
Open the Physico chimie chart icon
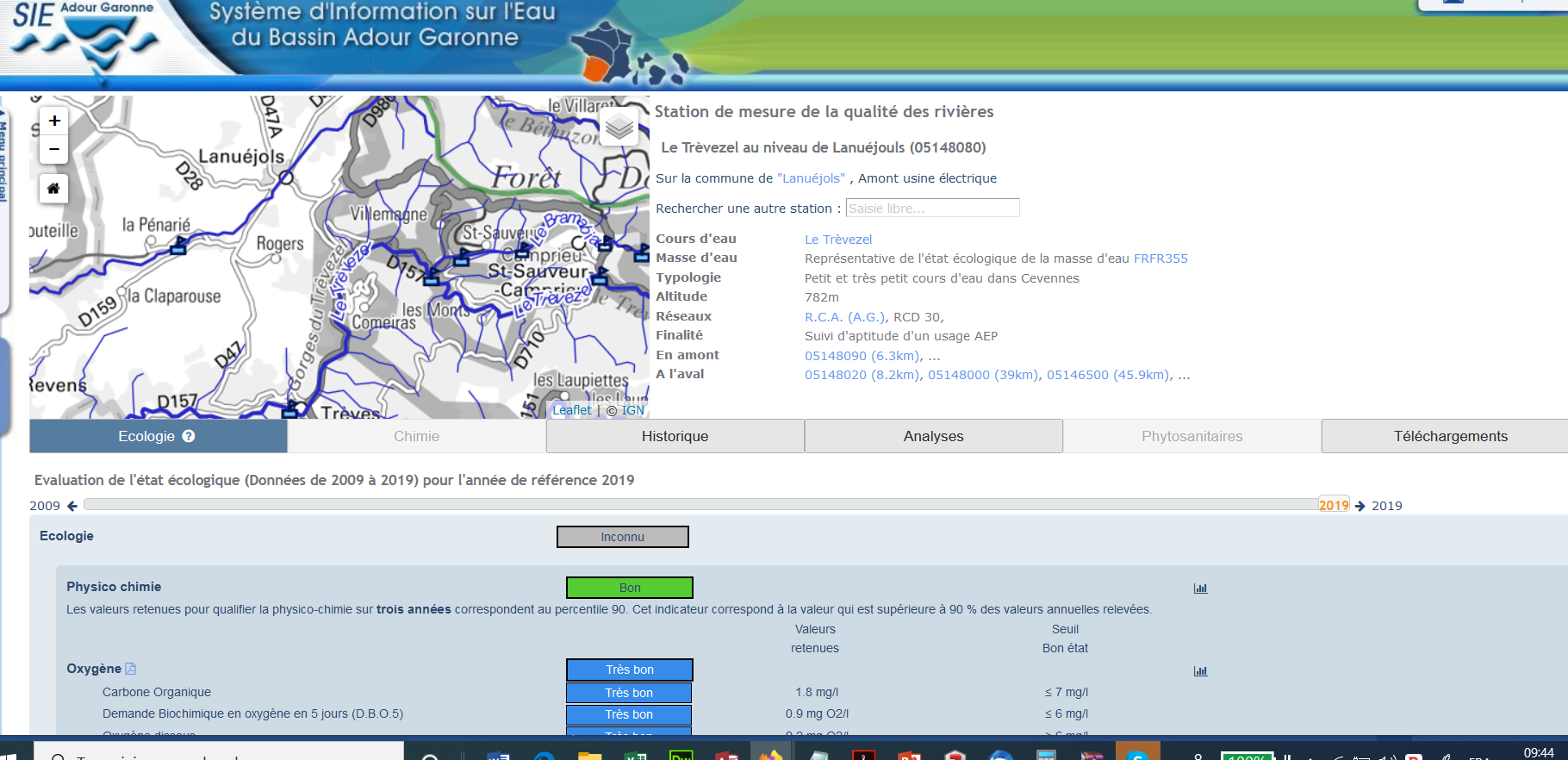(x=1200, y=589)
